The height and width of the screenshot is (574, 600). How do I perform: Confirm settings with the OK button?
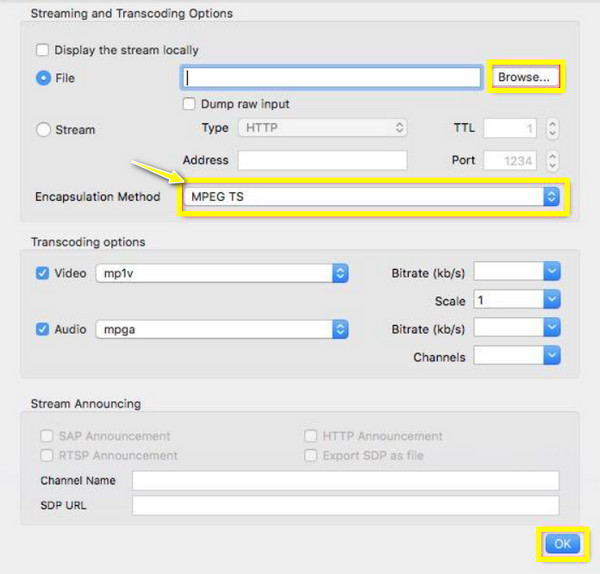click(562, 544)
